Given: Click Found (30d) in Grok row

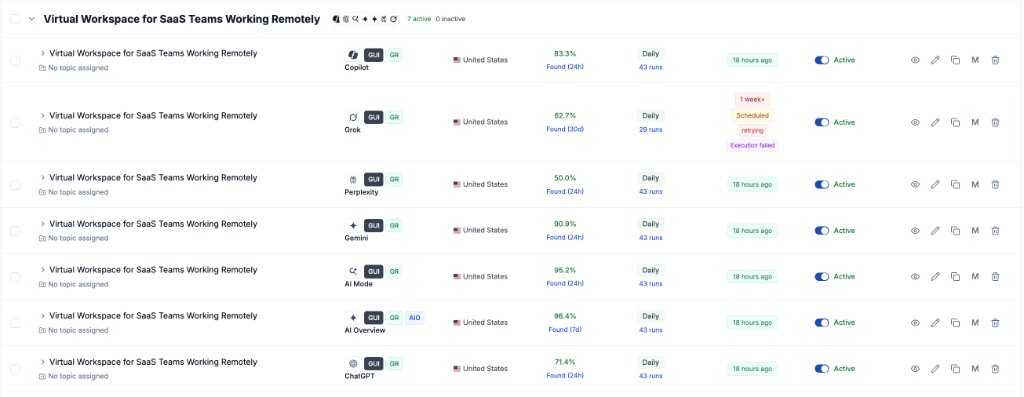Looking at the screenshot, I should pos(565,129).
